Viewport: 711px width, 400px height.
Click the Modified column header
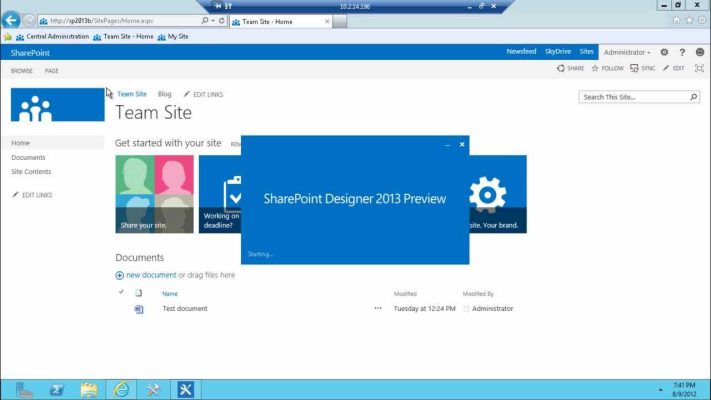[x=405, y=294]
